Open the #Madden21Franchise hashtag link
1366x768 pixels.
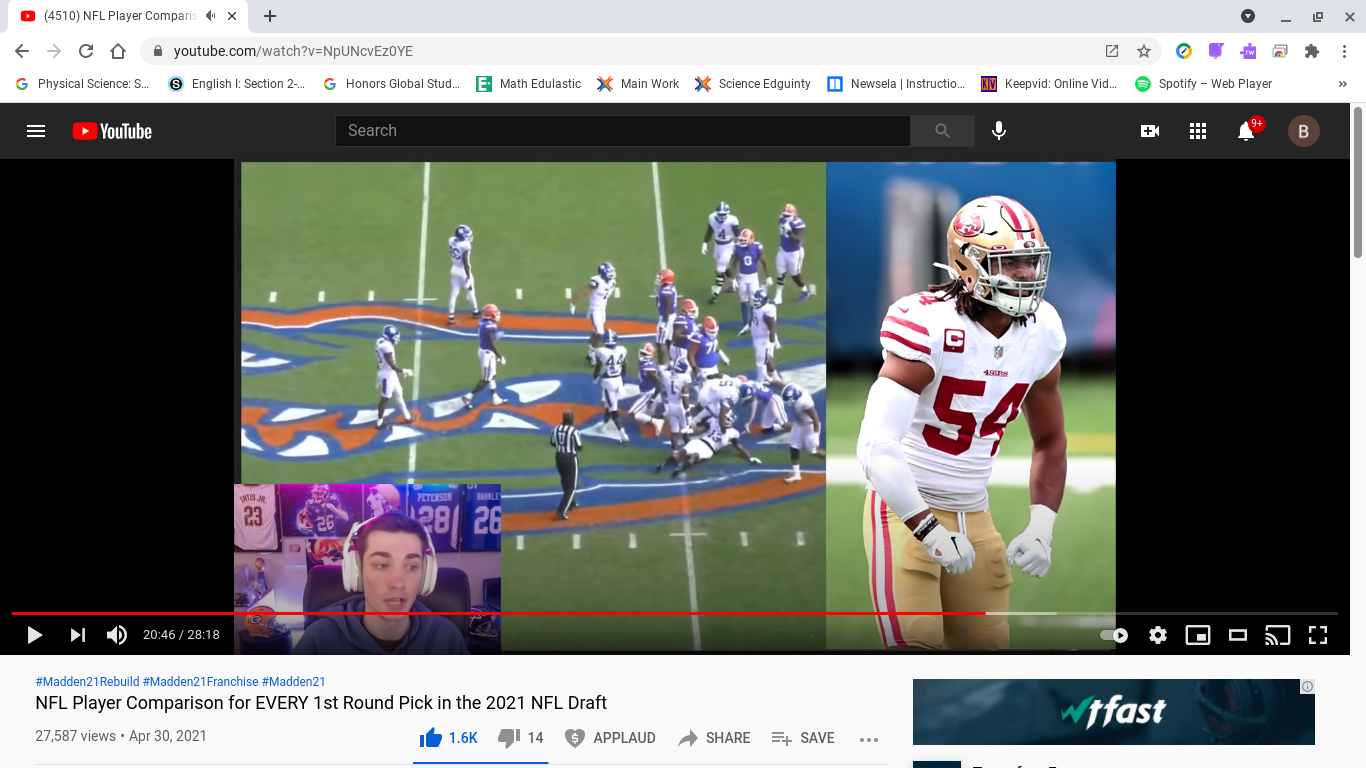point(201,682)
